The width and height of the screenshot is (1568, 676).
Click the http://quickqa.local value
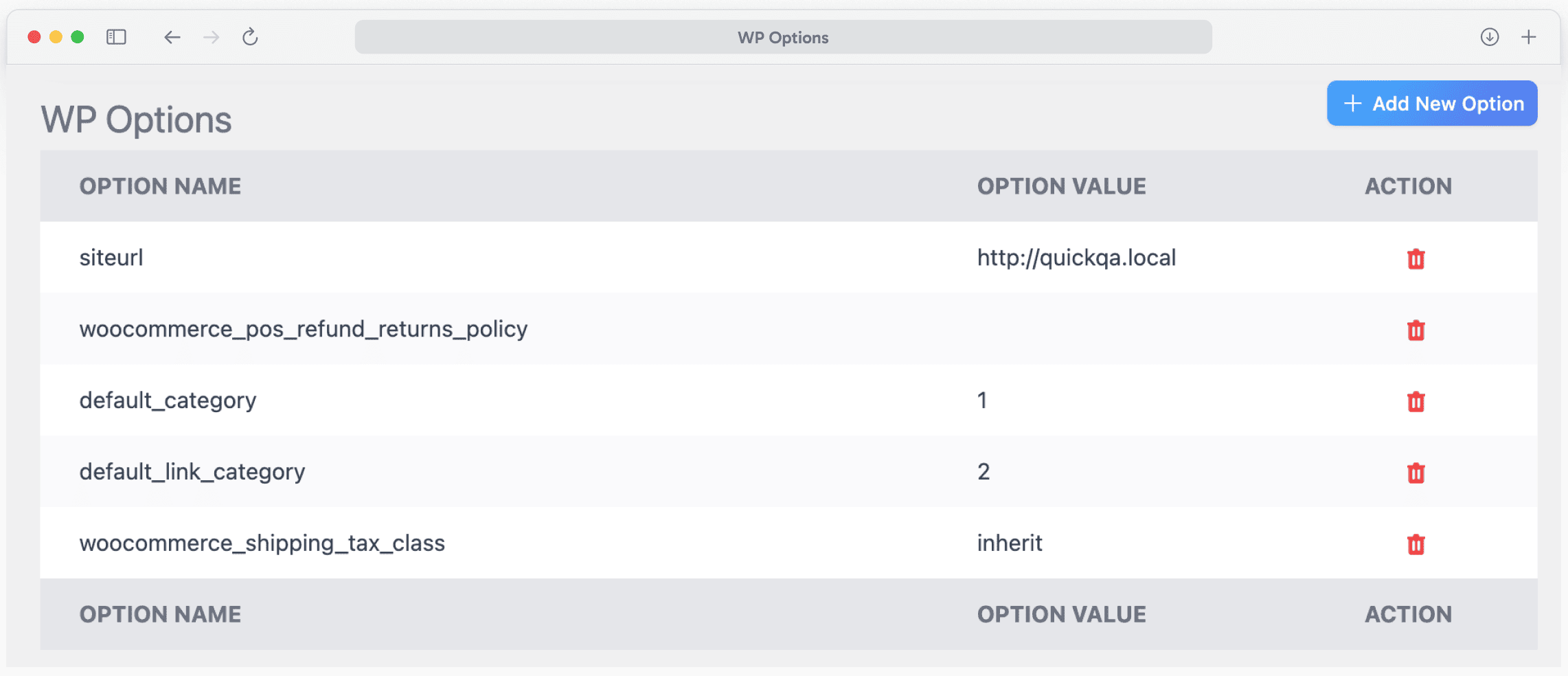(x=1076, y=258)
